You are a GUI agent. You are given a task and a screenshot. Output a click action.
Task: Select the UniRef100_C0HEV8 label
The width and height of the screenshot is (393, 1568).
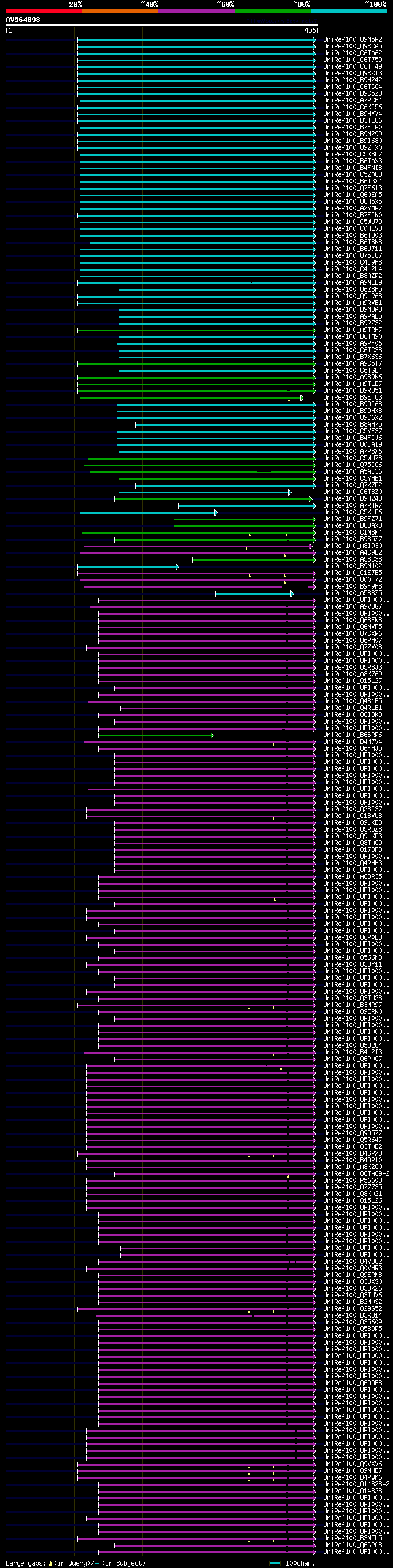click(x=352, y=229)
